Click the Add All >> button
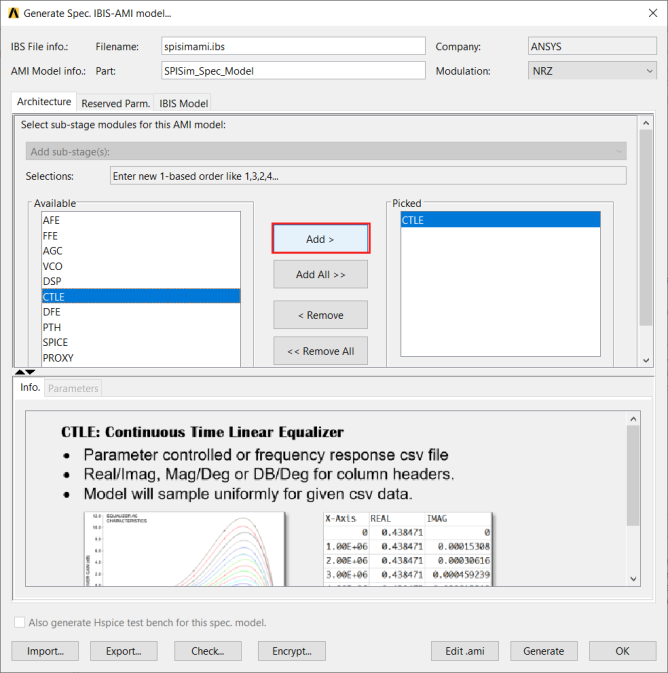 point(321,274)
